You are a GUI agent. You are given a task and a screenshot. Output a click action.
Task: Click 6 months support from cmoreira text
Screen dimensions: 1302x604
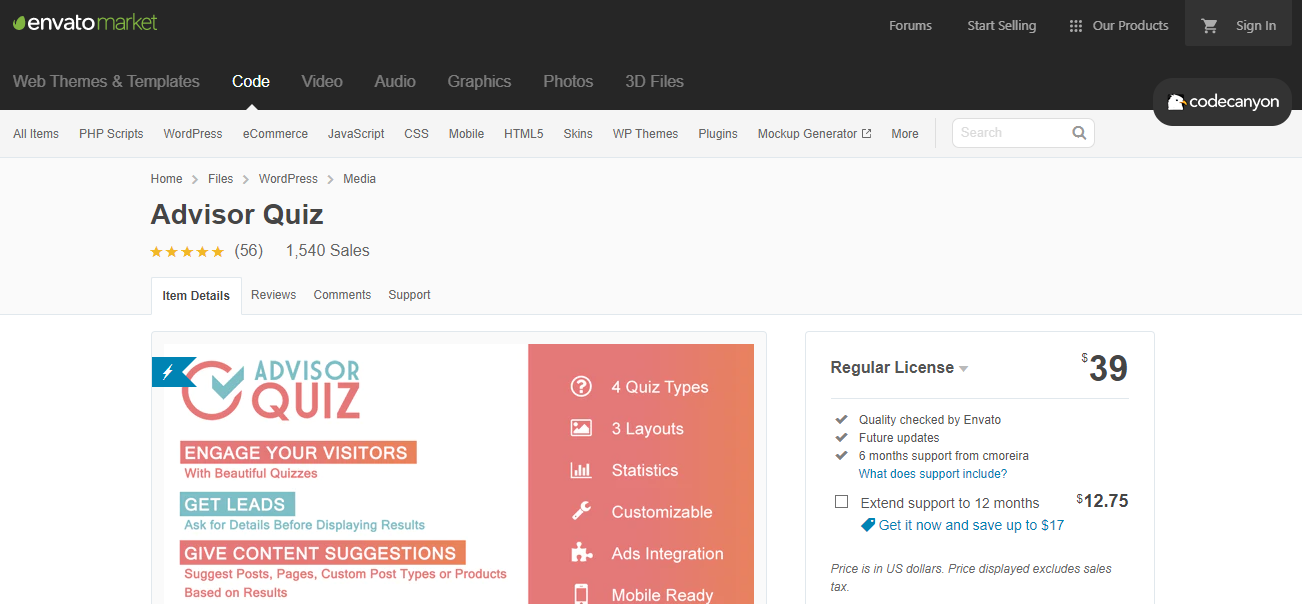pos(943,456)
